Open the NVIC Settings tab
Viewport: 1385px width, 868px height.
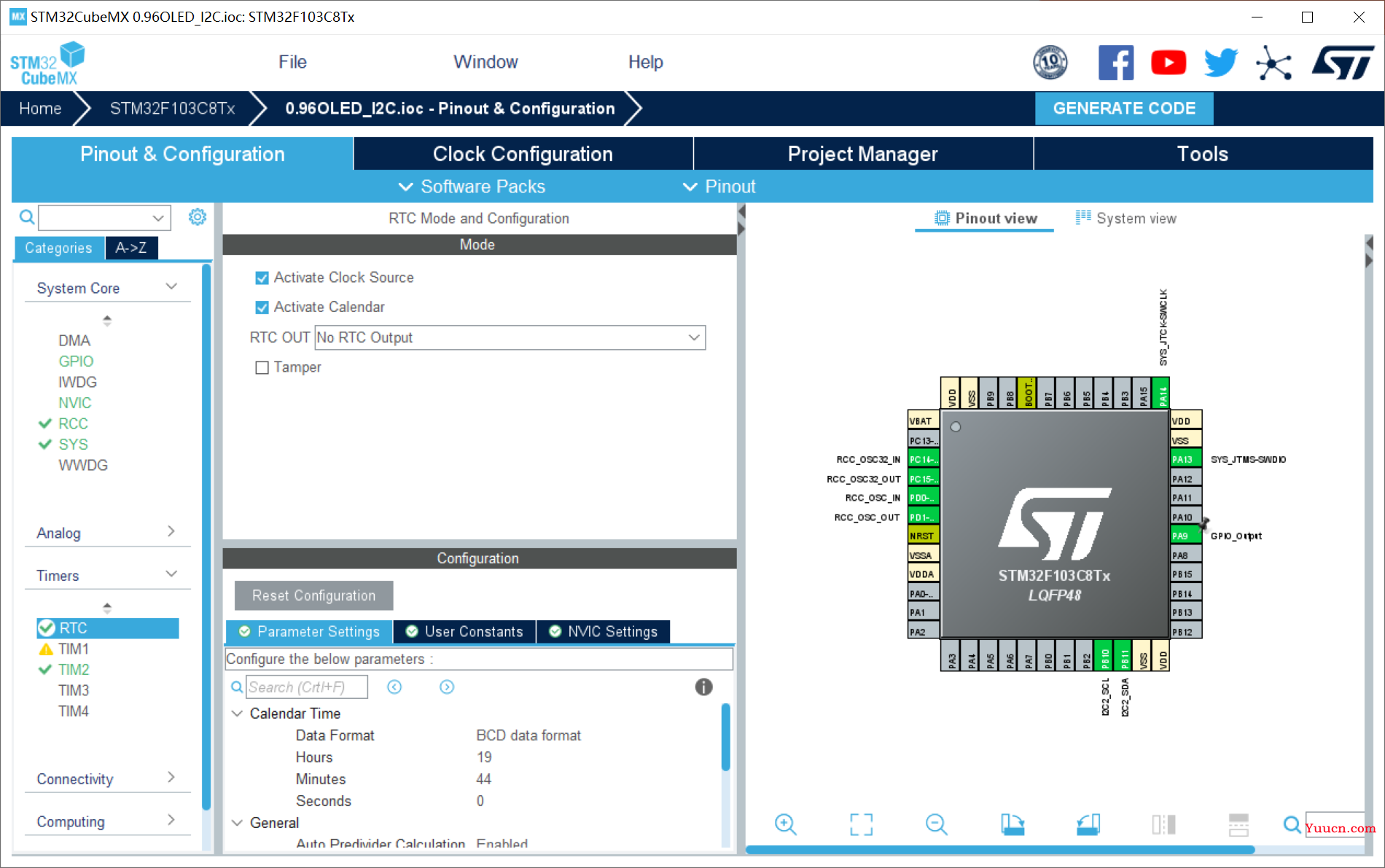[603, 631]
